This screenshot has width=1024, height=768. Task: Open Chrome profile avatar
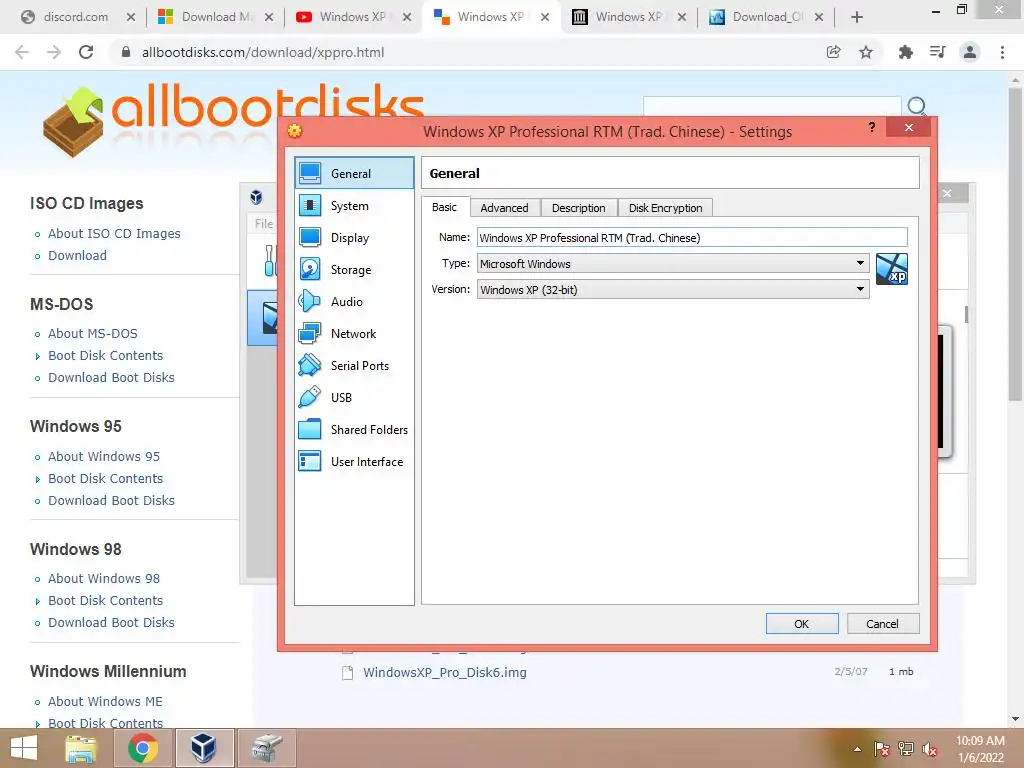[970, 52]
